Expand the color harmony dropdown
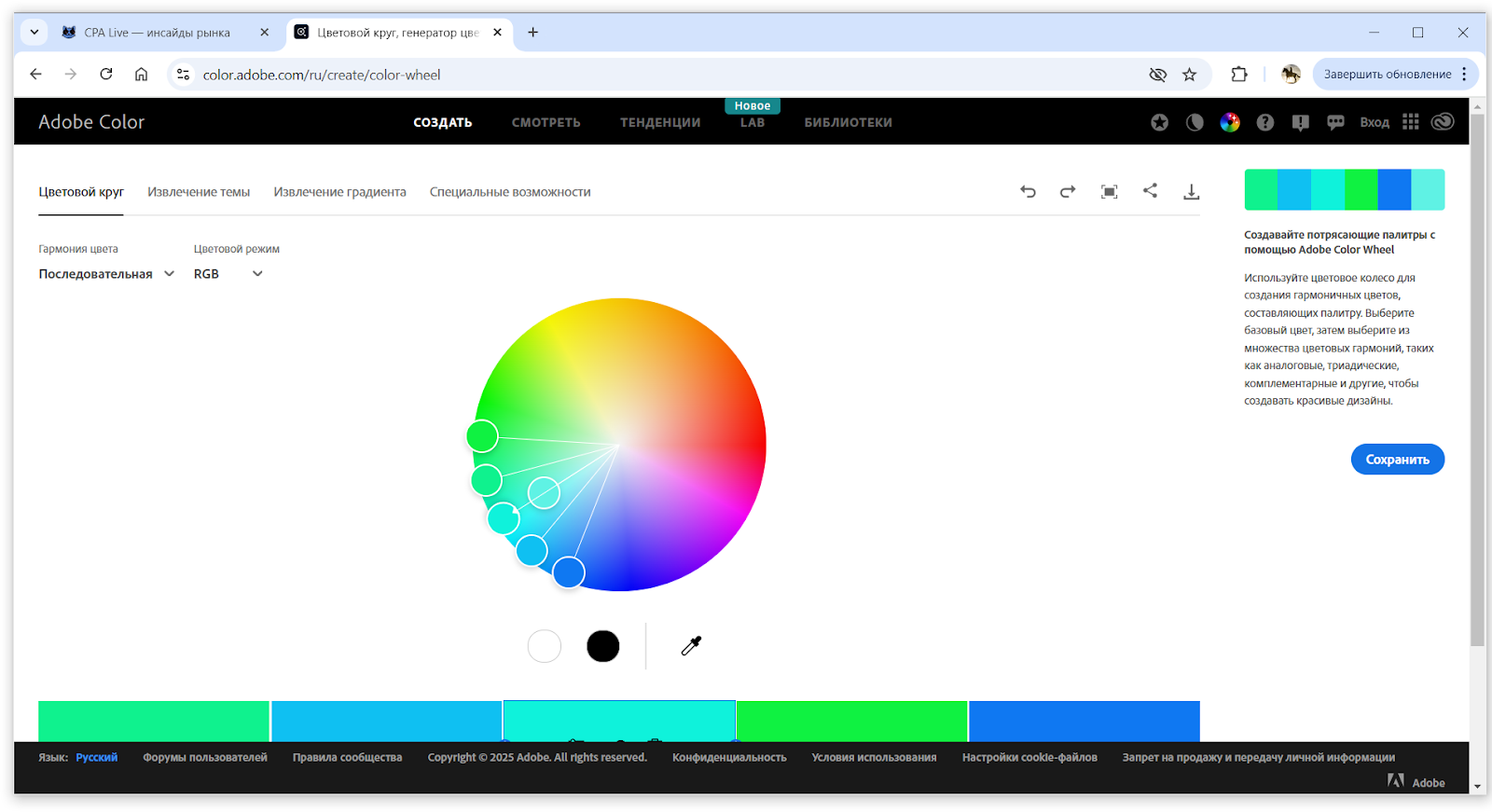 [x=106, y=273]
